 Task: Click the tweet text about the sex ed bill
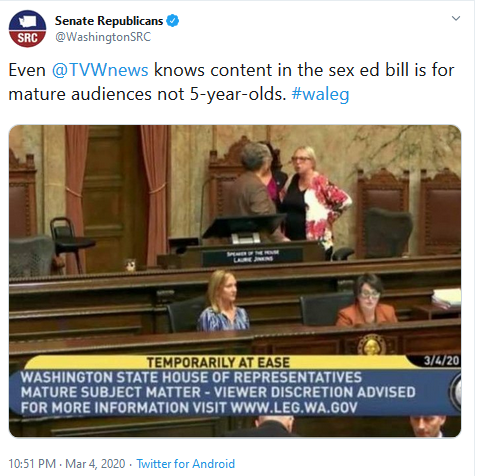[x=231, y=82]
